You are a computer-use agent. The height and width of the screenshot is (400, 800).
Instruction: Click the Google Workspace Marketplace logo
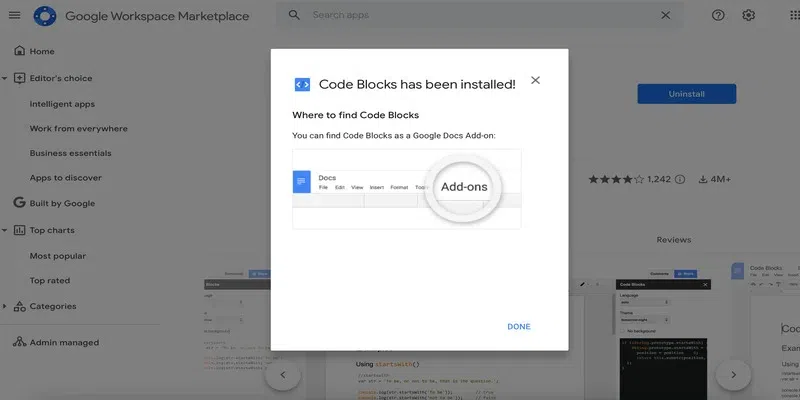45,16
